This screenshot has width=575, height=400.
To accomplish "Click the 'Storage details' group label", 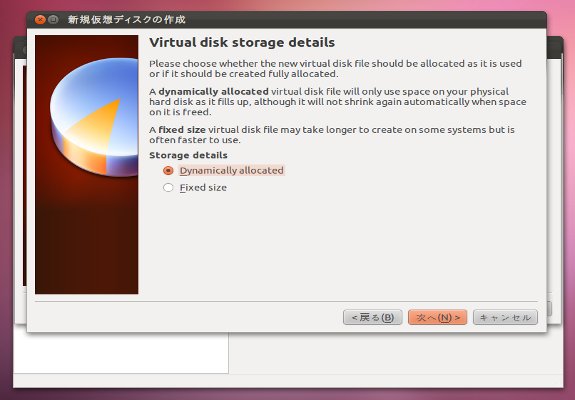I will 188,155.
